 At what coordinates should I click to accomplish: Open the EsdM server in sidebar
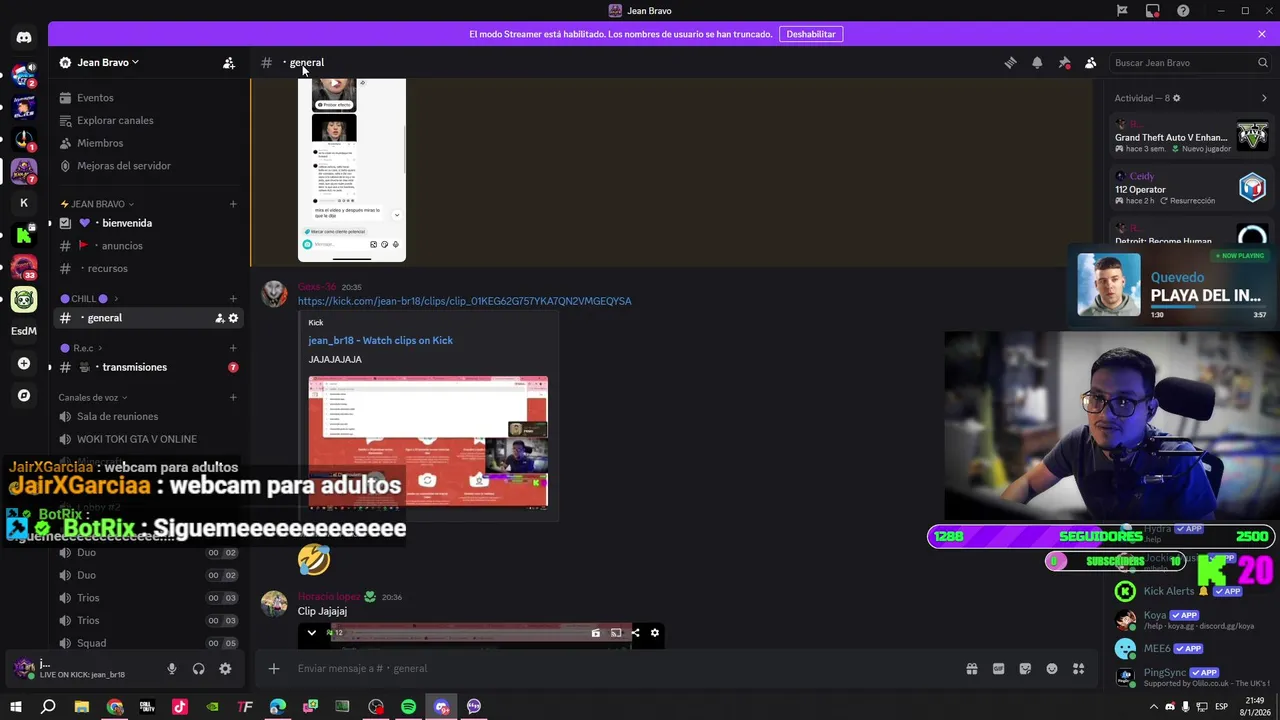[24, 331]
